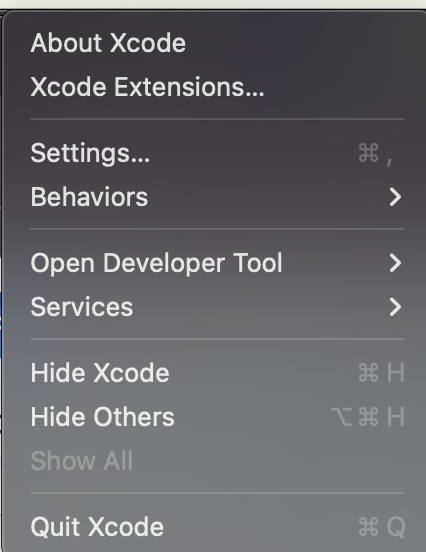Choose Quit Xcode from the menu
426x552 pixels.
pyautogui.click(x=217, y=527)
